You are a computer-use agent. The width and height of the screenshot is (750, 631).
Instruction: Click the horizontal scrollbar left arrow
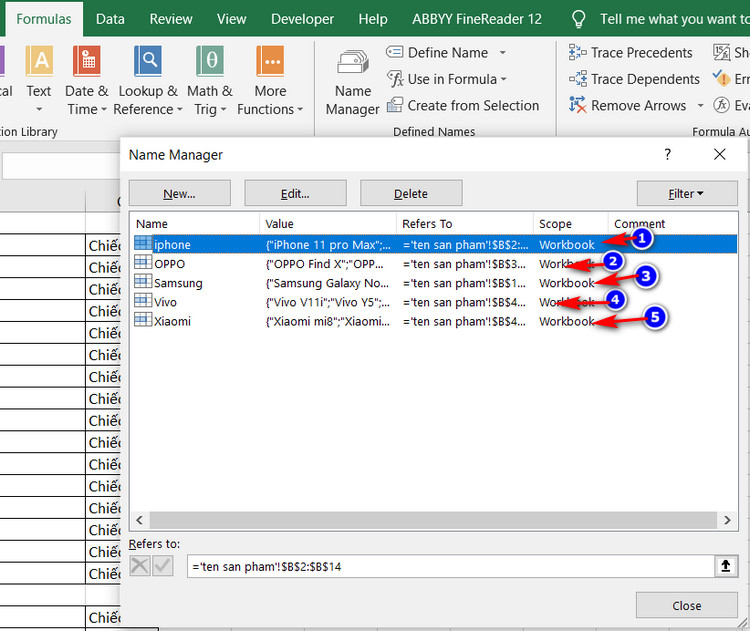point(140,520)
